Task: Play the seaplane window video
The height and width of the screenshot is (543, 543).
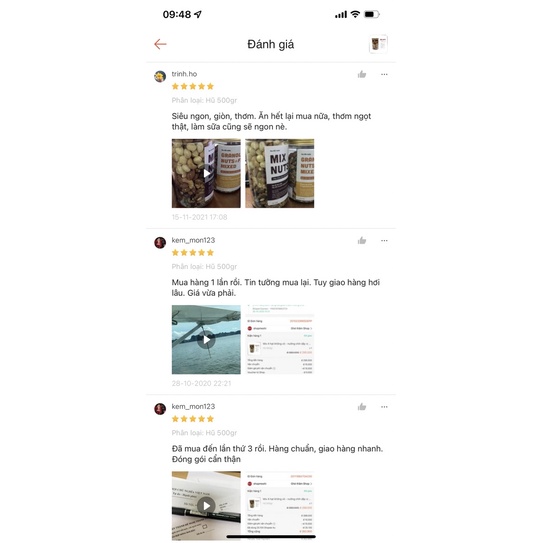Action: click(206, 339)
